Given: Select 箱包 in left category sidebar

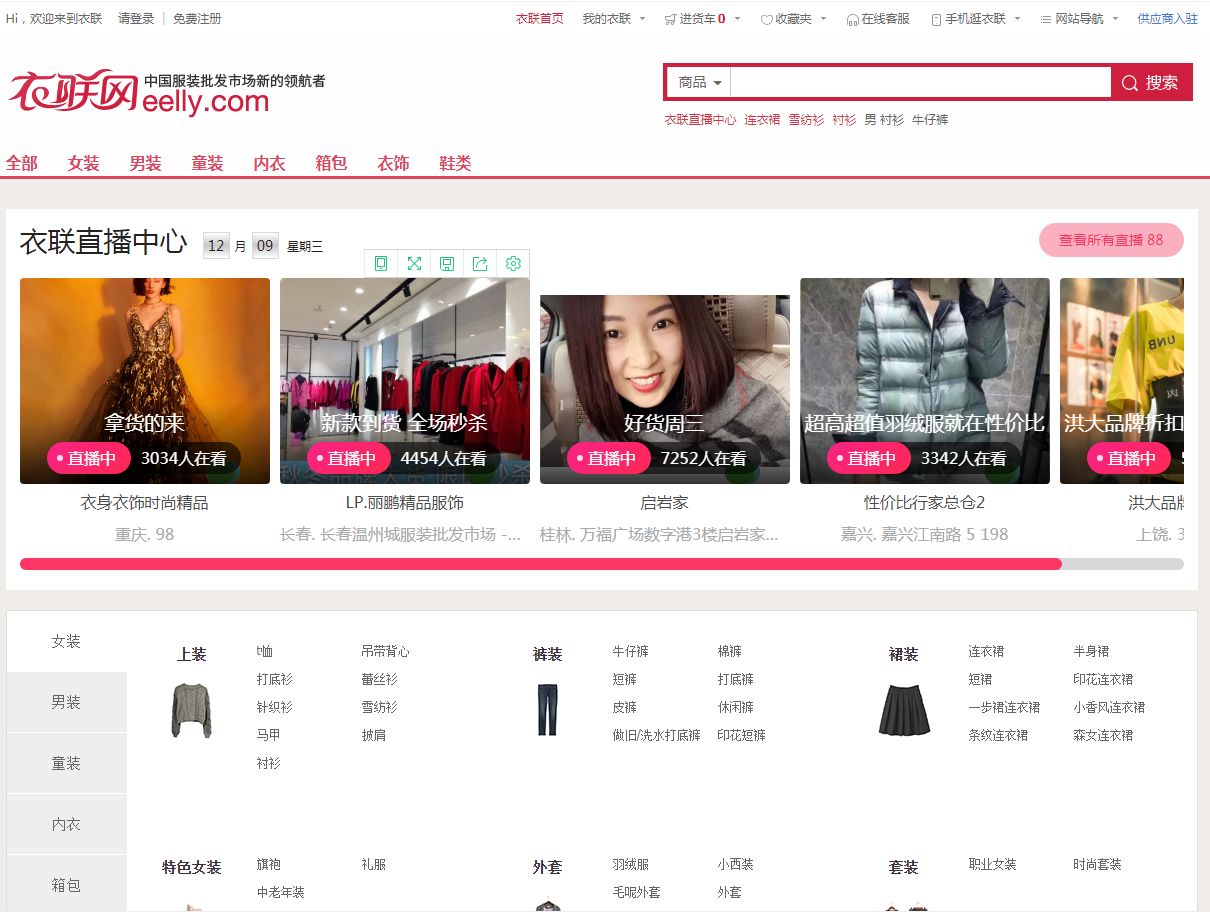Looking at the screenshot, I should pyautogui.click(x=67, y=886).
